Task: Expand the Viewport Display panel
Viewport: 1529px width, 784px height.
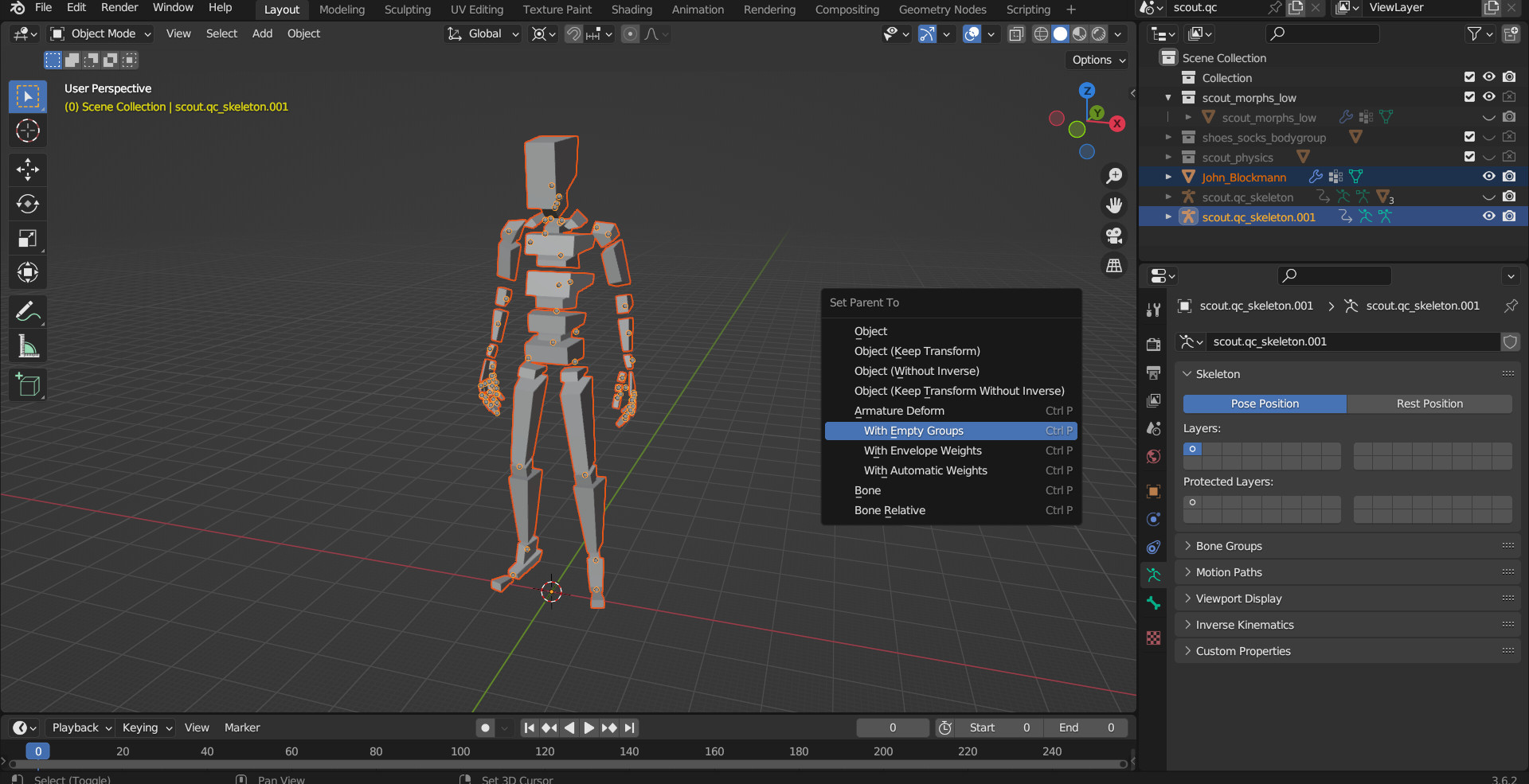Action: [1347, 599]
